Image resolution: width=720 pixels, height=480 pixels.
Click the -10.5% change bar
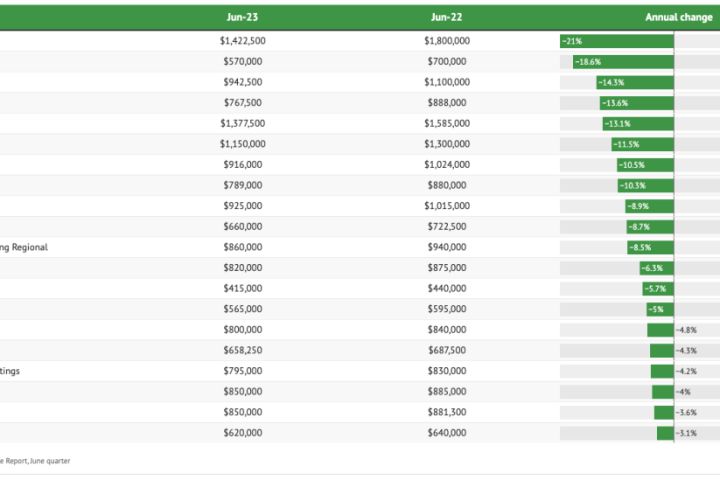point(645,165)
